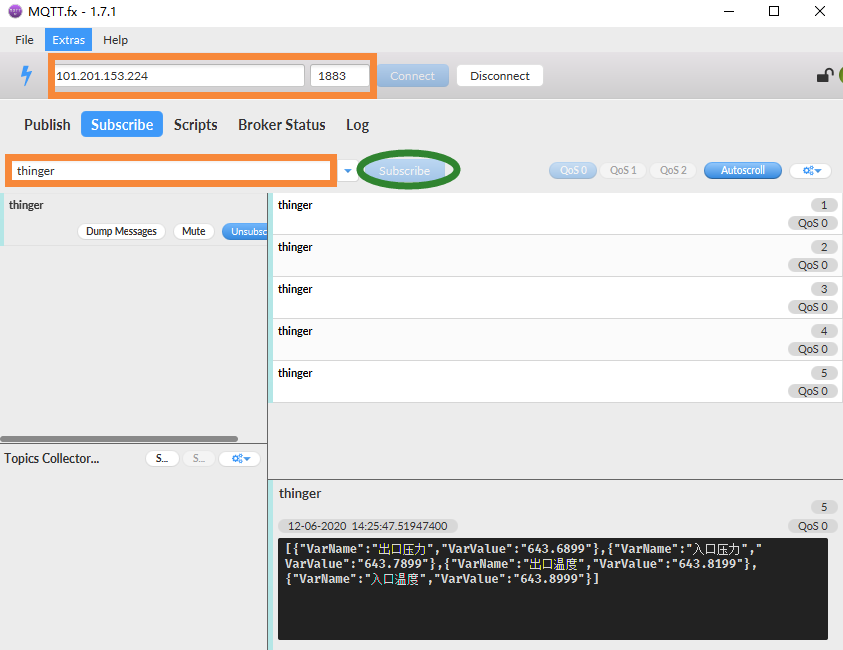Click the Disconnect button

tap(500, 76)
